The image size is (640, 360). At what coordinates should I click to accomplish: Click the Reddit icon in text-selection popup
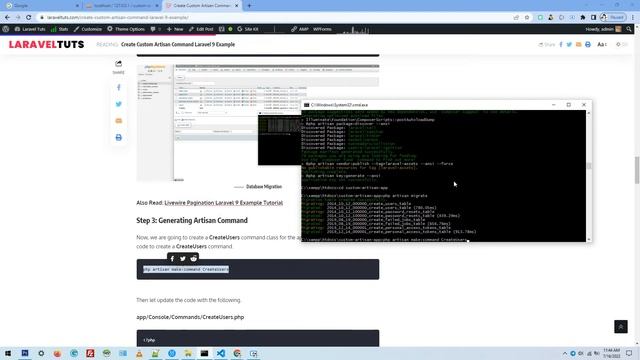coord(193,258)
